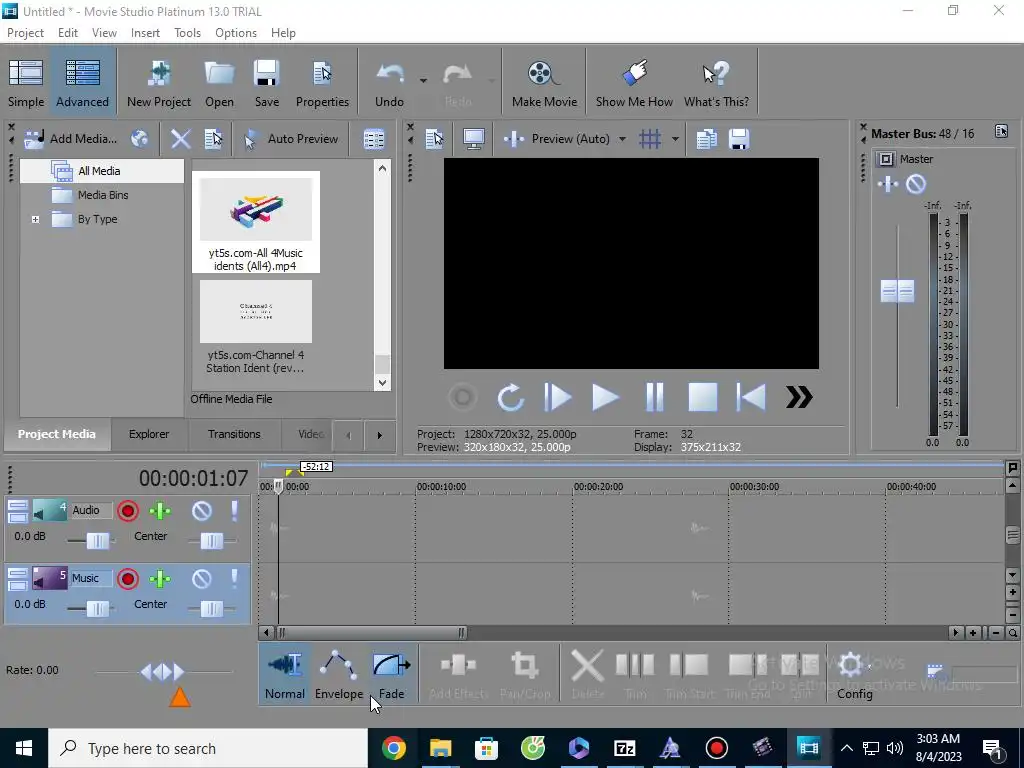Toggle Auto Preview

(291, 138)
